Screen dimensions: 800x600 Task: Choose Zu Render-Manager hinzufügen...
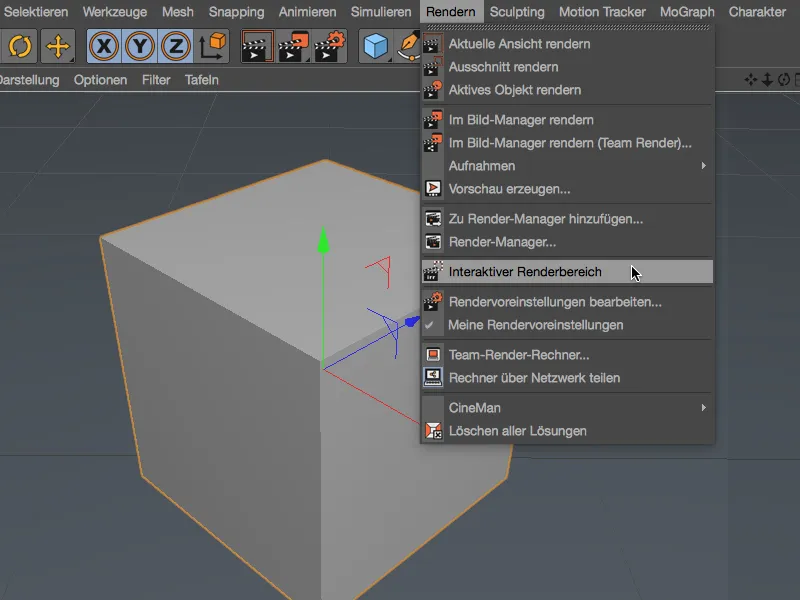click(x=567, y=219)
